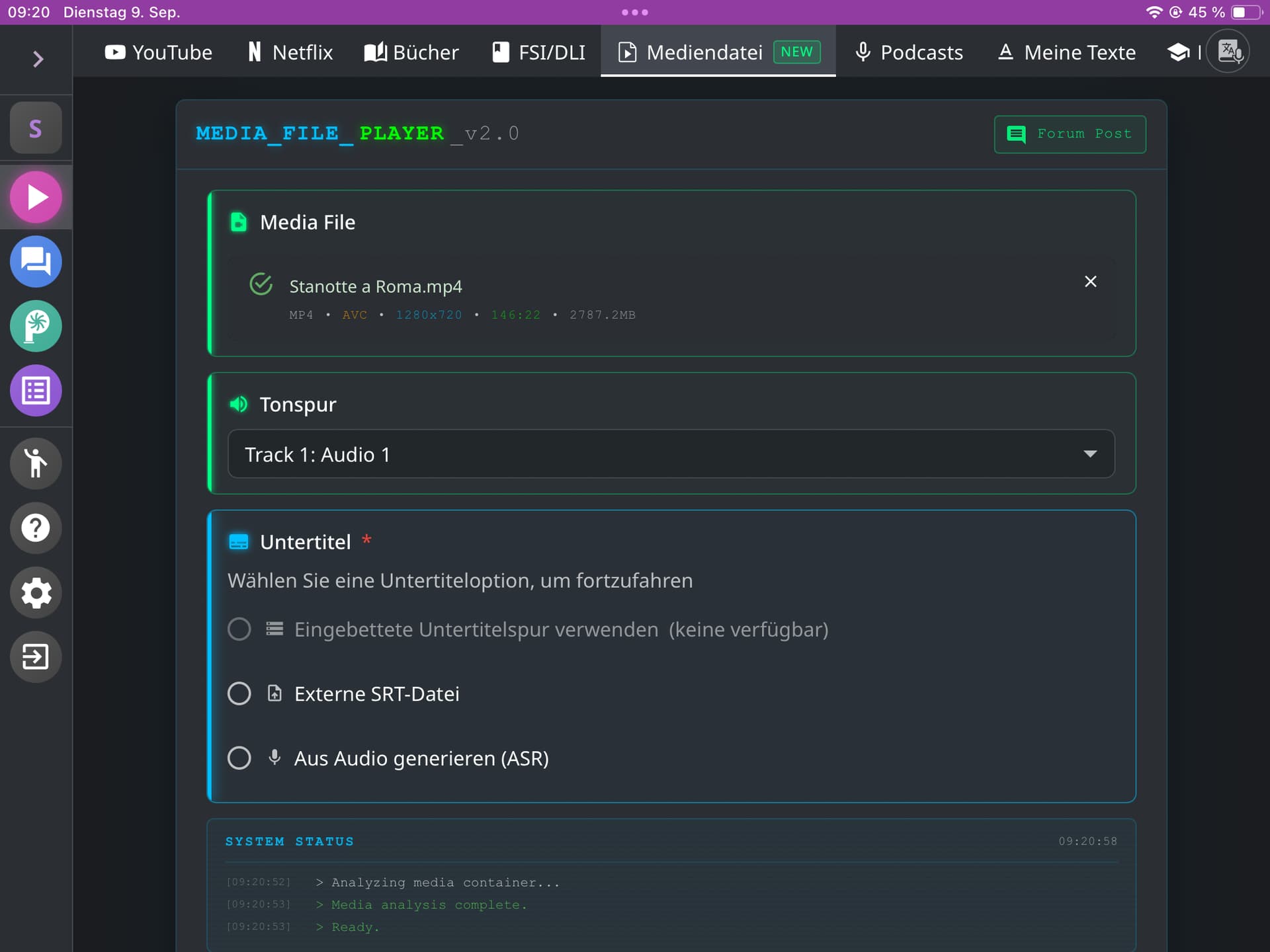The height and width of the screenshot is (952, 1270).
Task: Remove Stanotte a Roma.mp4 file
Action: [1091, 282]
